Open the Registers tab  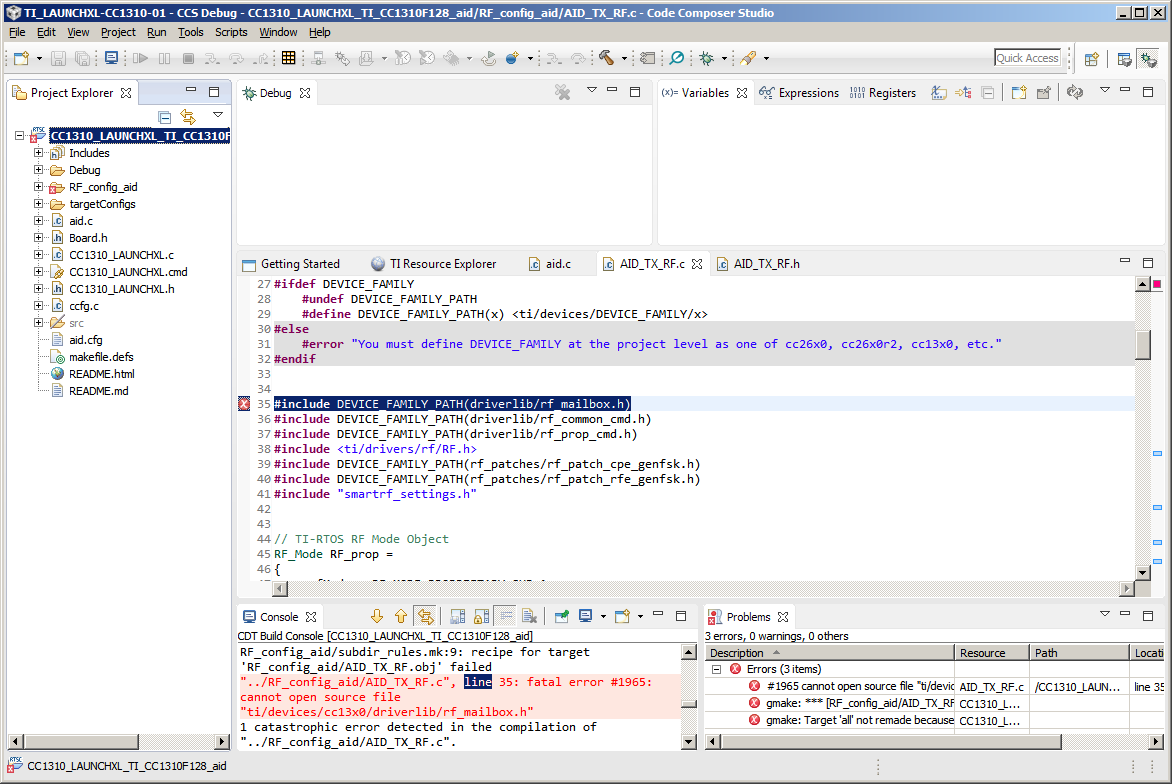891,93
